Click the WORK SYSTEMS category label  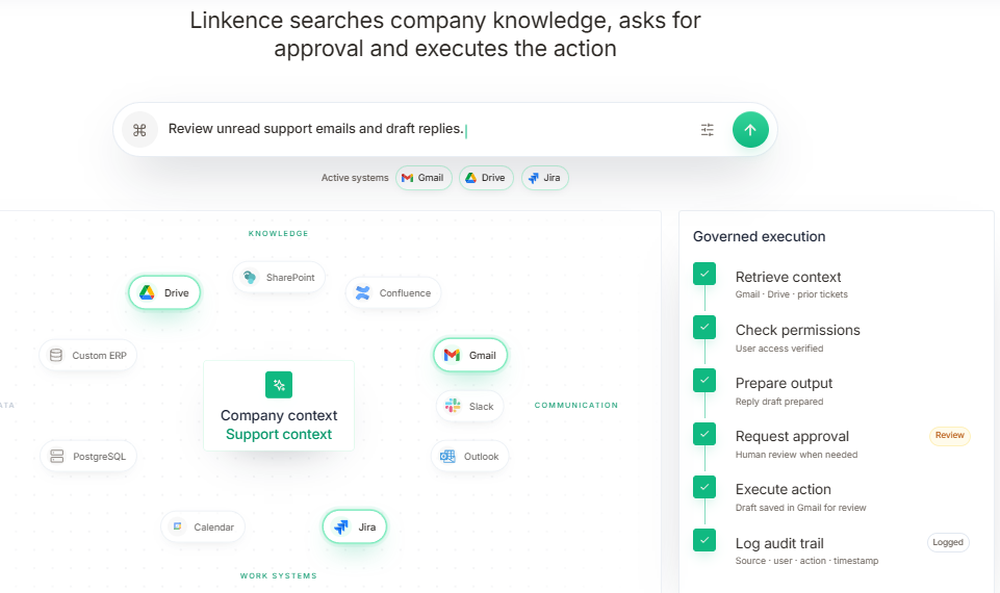[279, 576]
